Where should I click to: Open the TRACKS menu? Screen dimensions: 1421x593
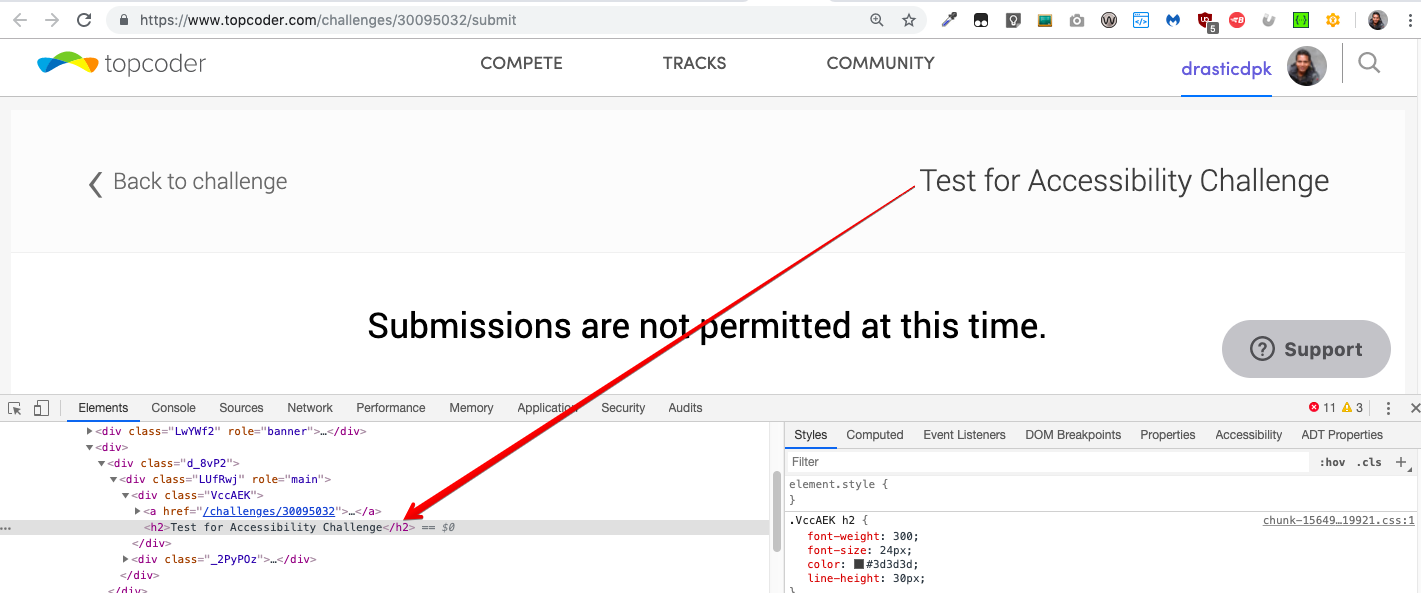coord(694,63)
